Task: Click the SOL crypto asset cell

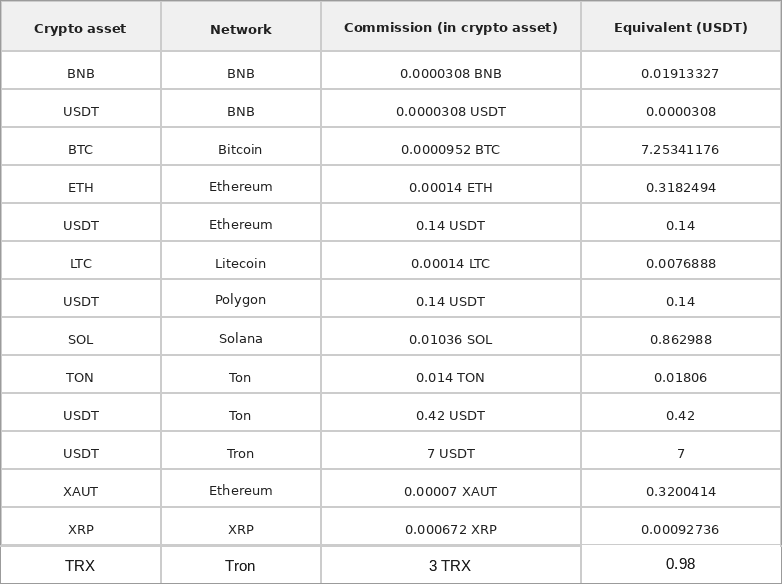Action: click(80, 340)
